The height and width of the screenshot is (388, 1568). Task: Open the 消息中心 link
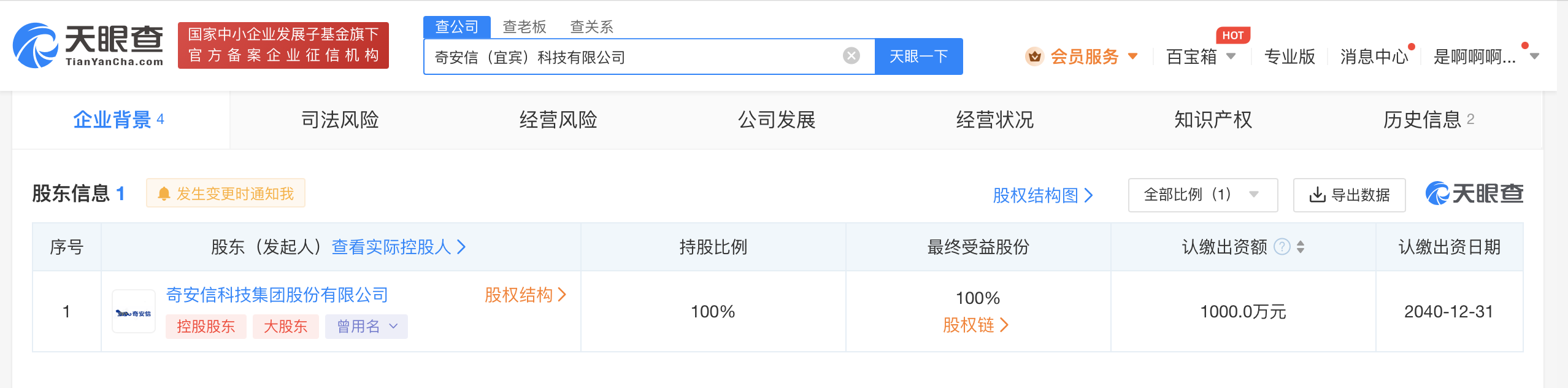(x=1374, y=56)
